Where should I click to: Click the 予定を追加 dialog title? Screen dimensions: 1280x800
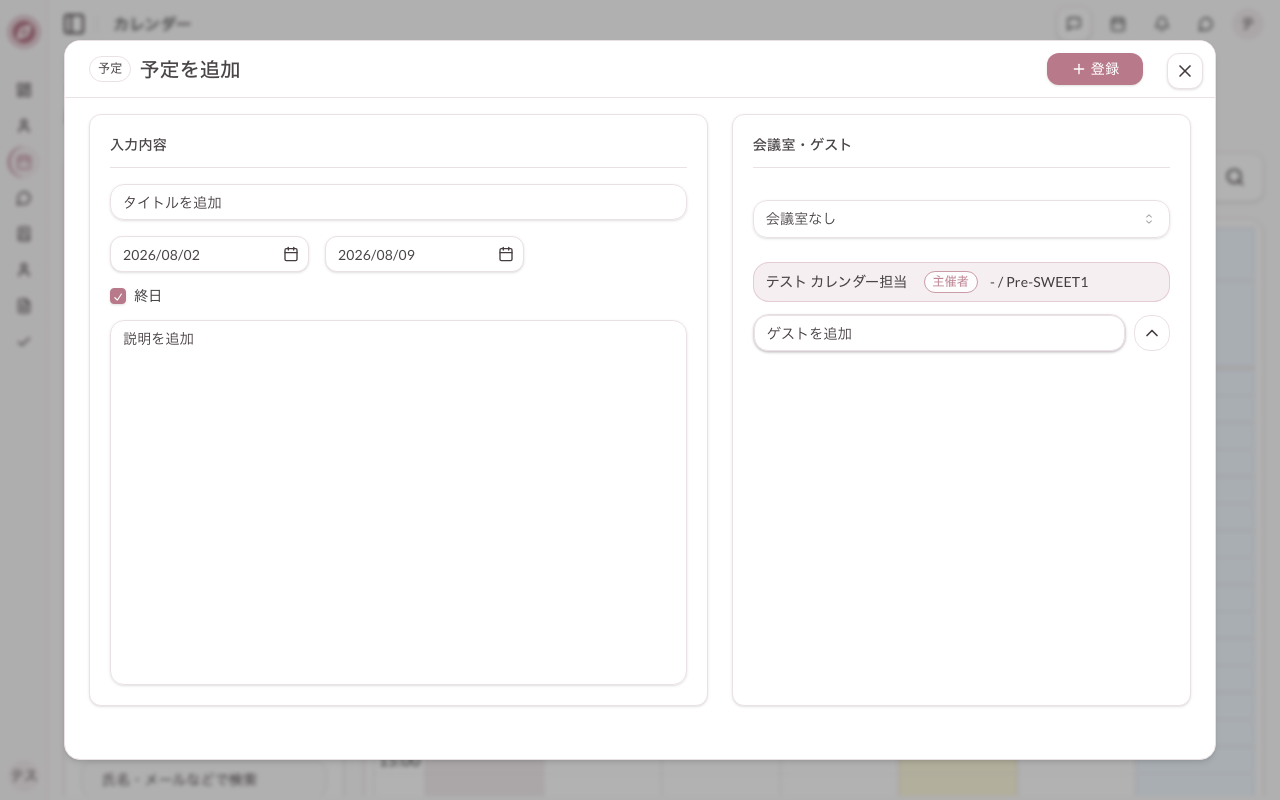pyautogui.click(x=190, y=70)
